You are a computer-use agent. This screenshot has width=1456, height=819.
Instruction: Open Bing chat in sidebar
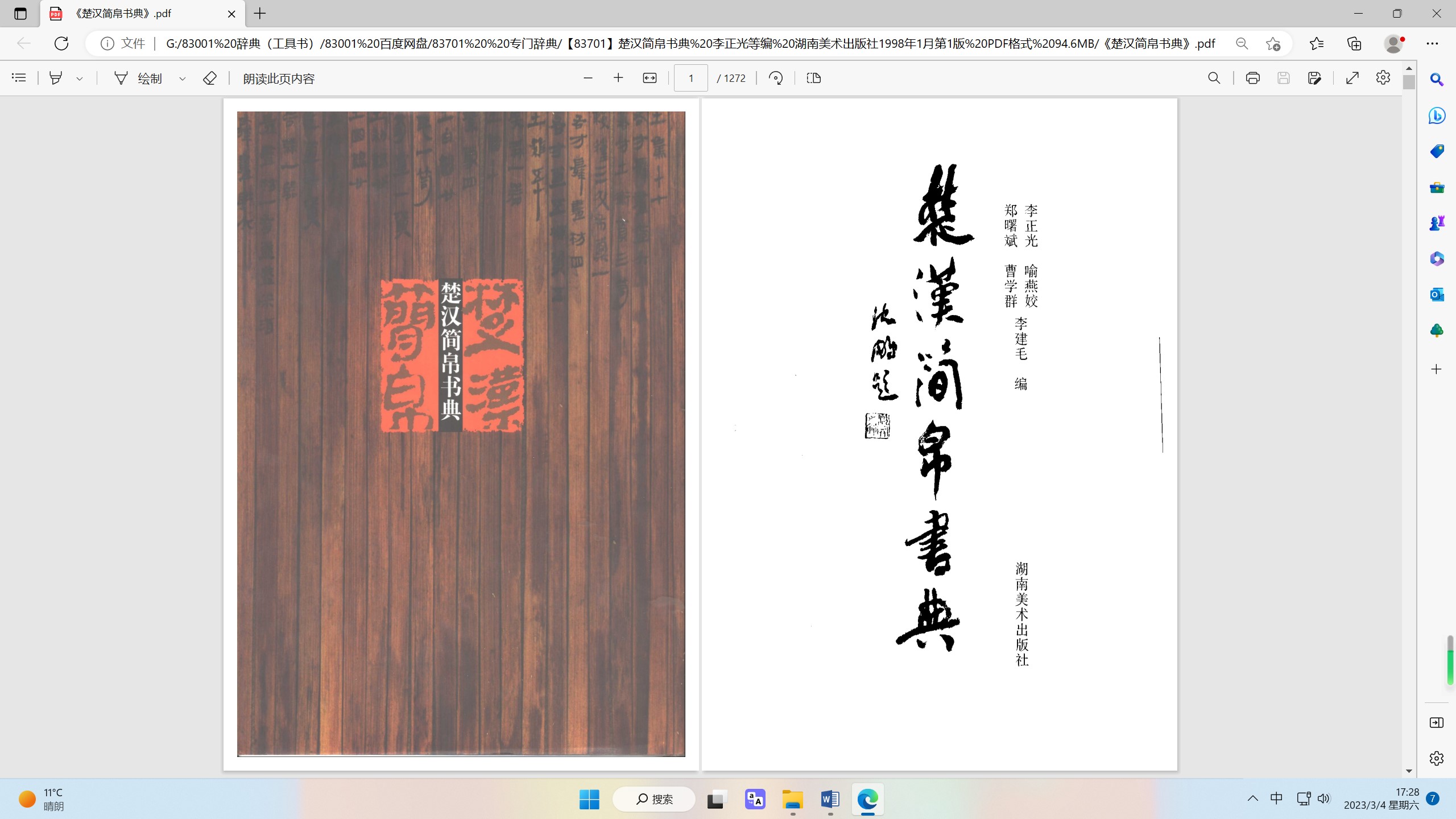pyautogui.click(x=1437, y=115)
